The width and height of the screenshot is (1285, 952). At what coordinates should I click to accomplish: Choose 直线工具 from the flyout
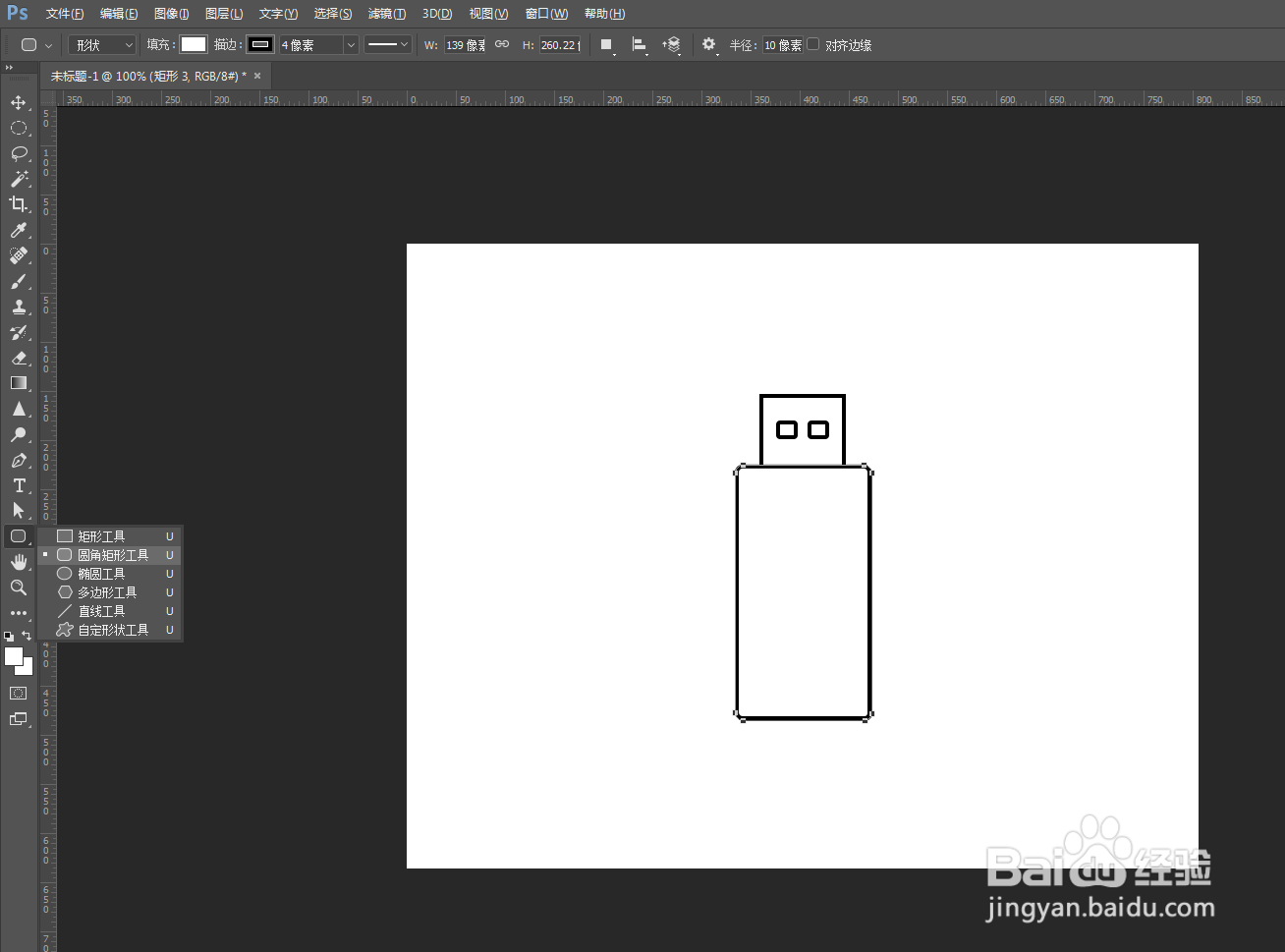[x=110, y=611]
